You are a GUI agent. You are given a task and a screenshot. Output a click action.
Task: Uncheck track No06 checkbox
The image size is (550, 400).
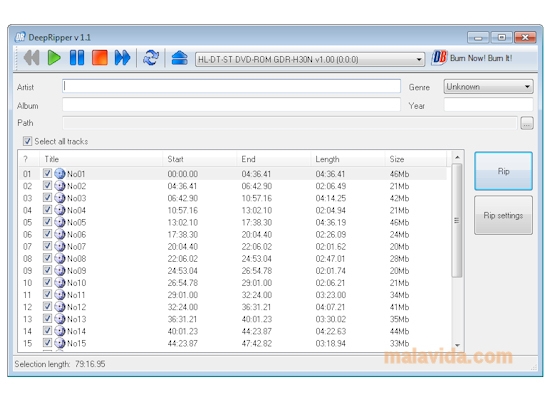point(47,234)
